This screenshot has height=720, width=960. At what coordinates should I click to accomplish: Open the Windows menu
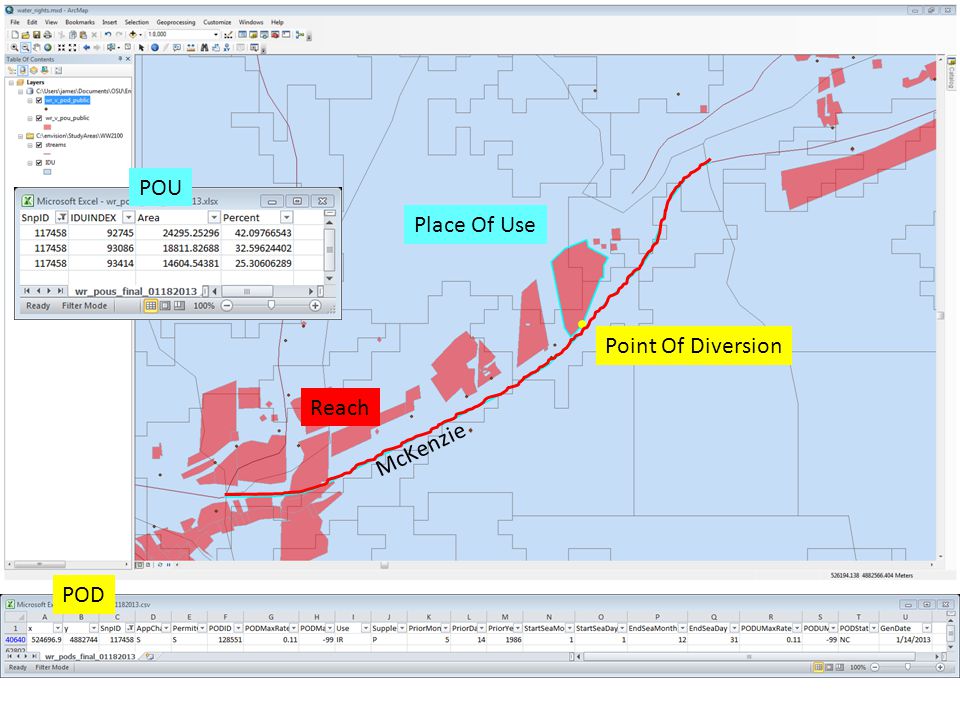[x=251, y=22]
